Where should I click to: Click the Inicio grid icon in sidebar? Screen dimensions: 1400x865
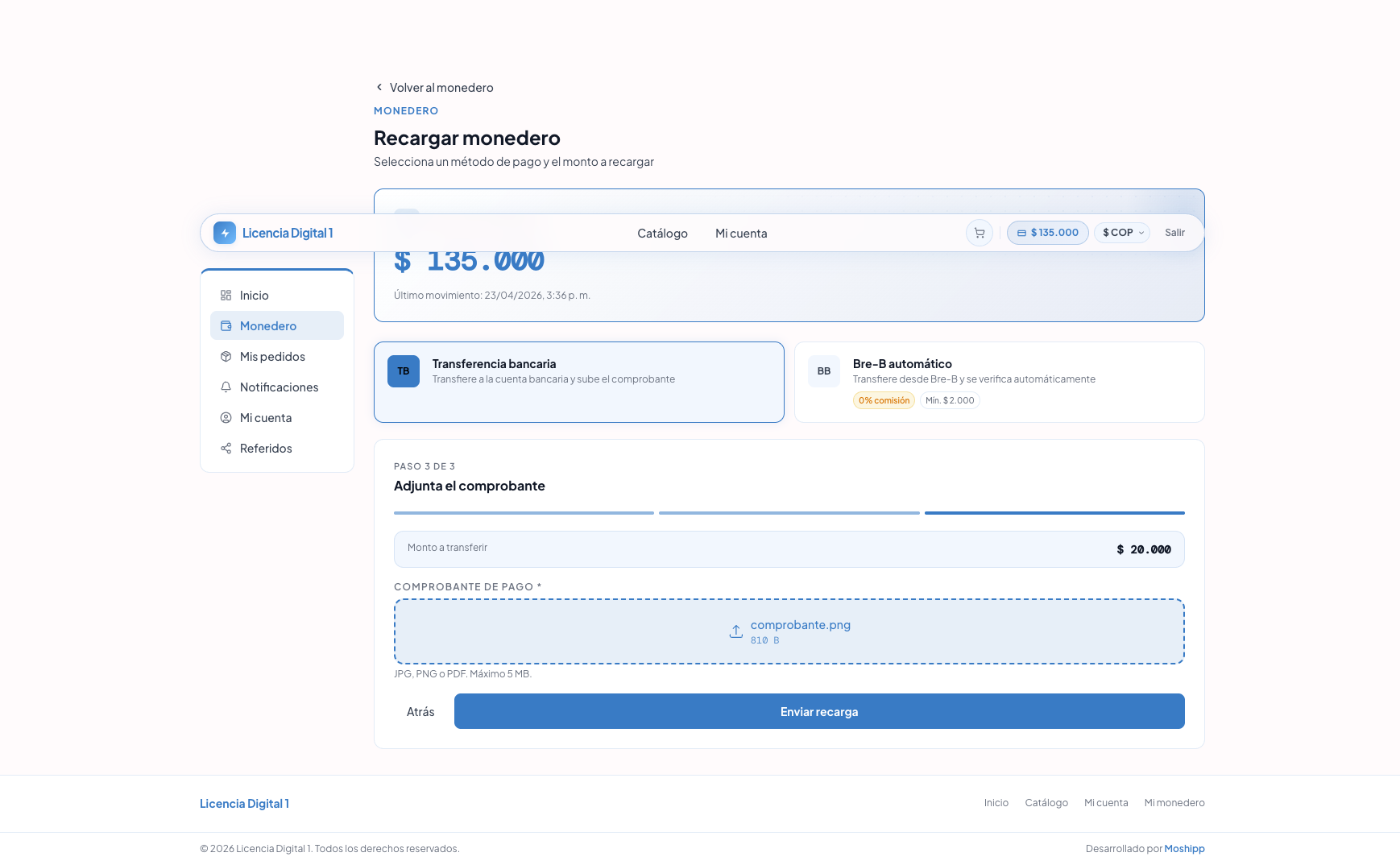(x=226, y=296)
